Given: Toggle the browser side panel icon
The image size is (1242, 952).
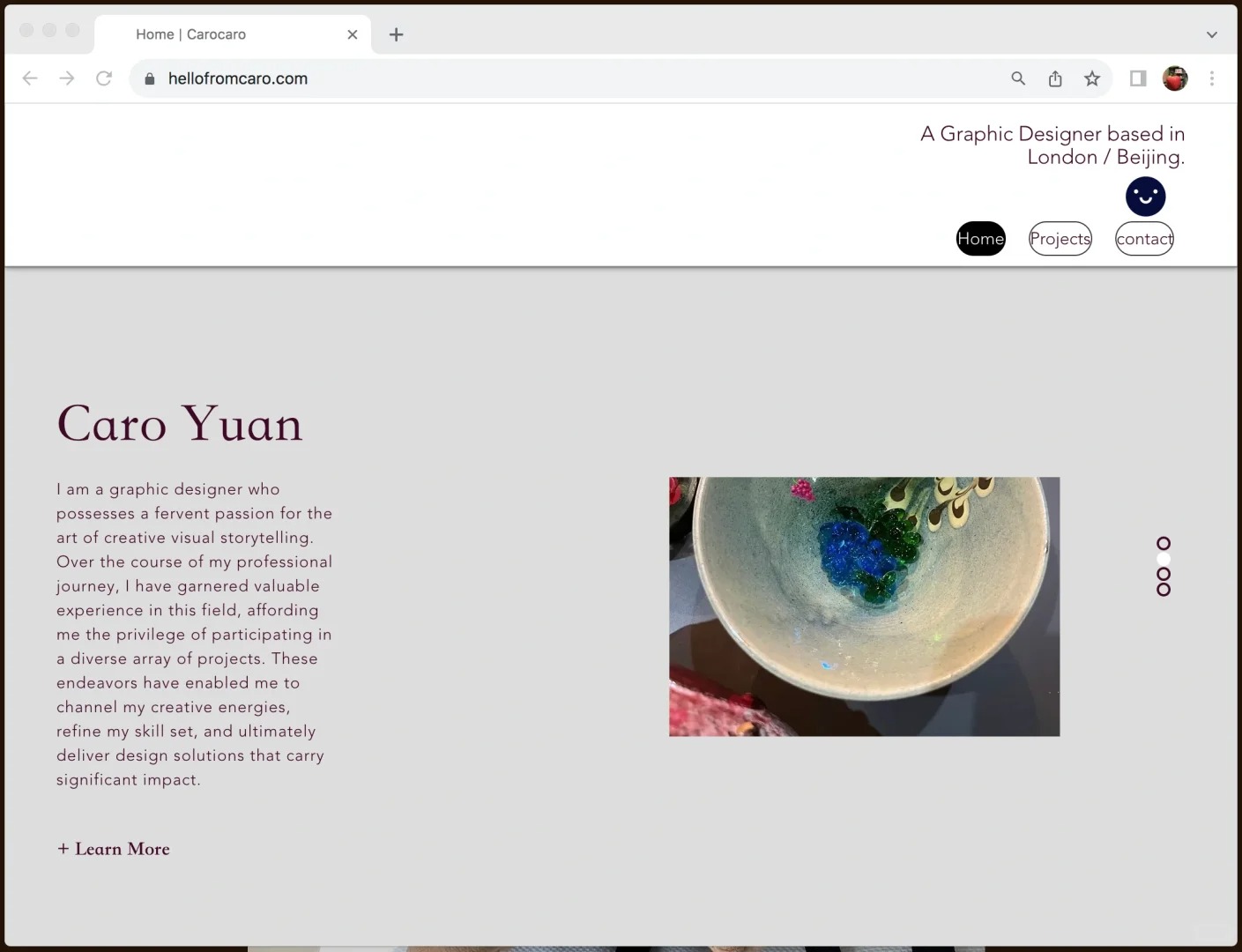Looking at the screenshot, I should click(1138, 78).
